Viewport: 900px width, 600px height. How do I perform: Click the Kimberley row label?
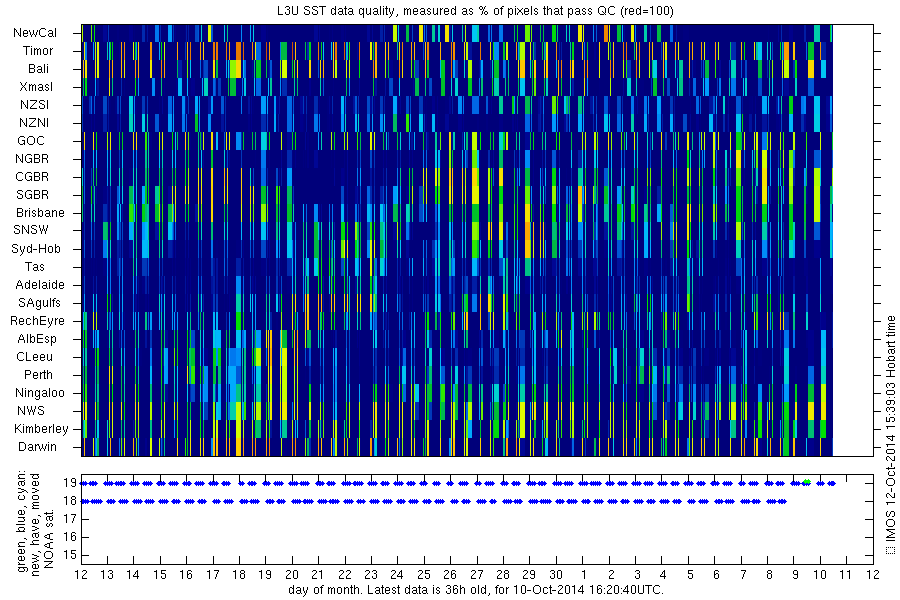[x=41, y=428]
